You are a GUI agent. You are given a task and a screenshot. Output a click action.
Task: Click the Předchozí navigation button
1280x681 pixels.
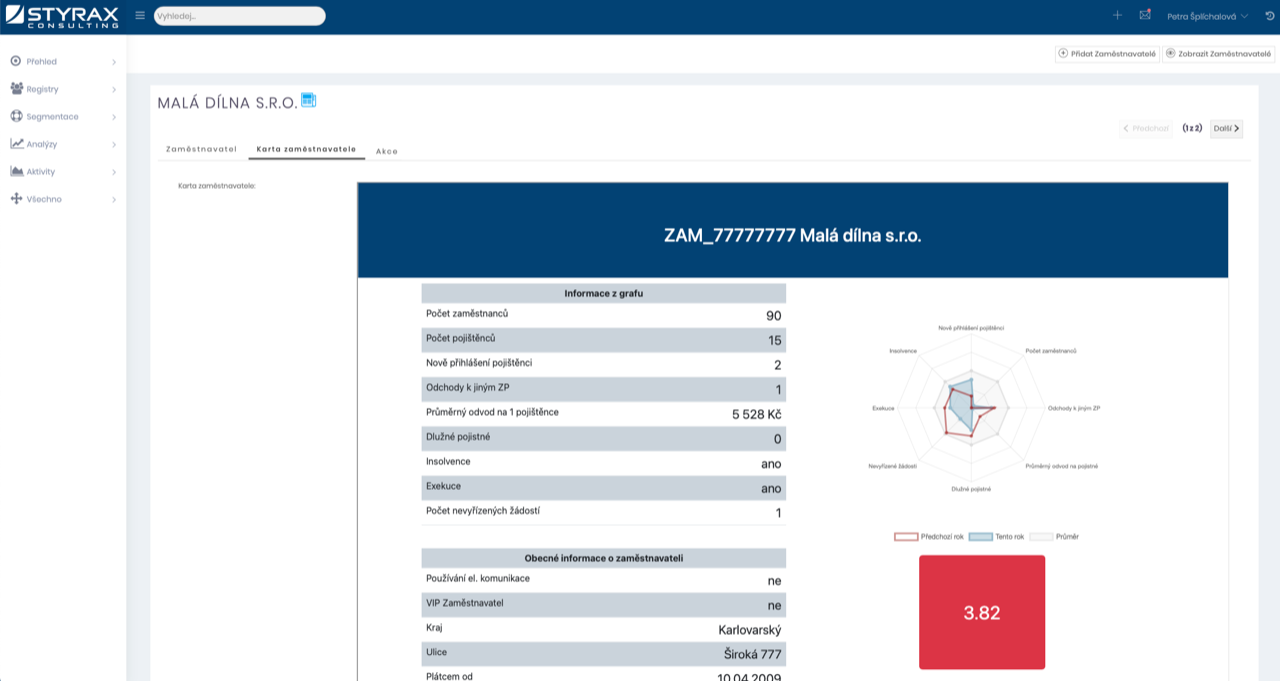coord(1146,128)
